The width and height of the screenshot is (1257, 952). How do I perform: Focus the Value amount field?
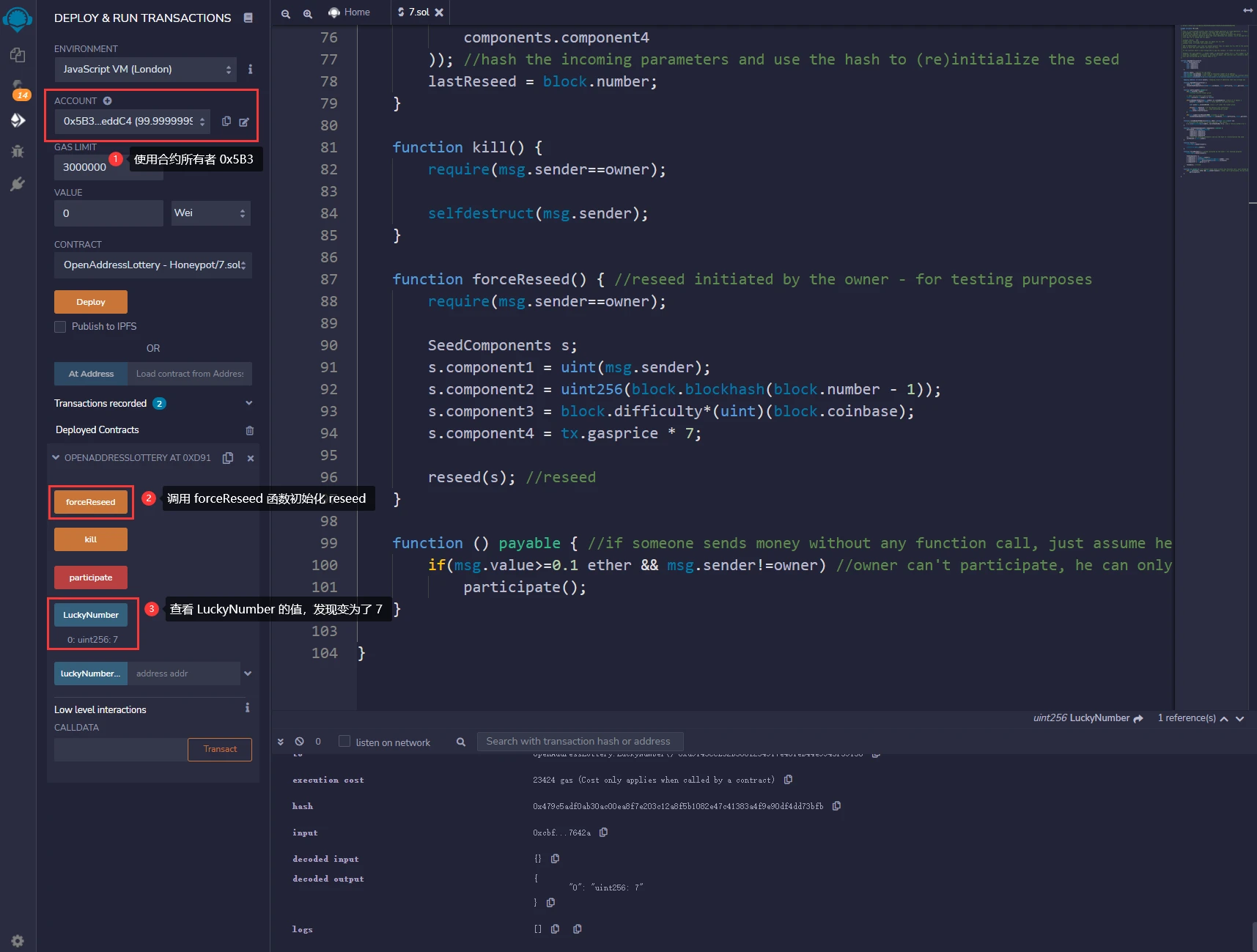point(108,213)
